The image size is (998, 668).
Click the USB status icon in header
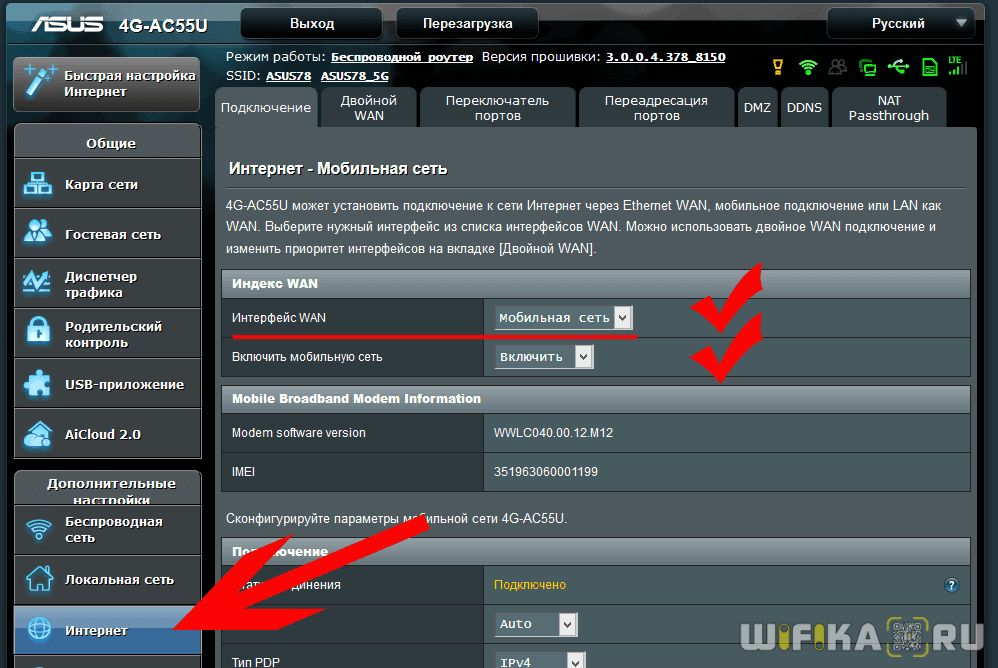[x=898, y=67]
